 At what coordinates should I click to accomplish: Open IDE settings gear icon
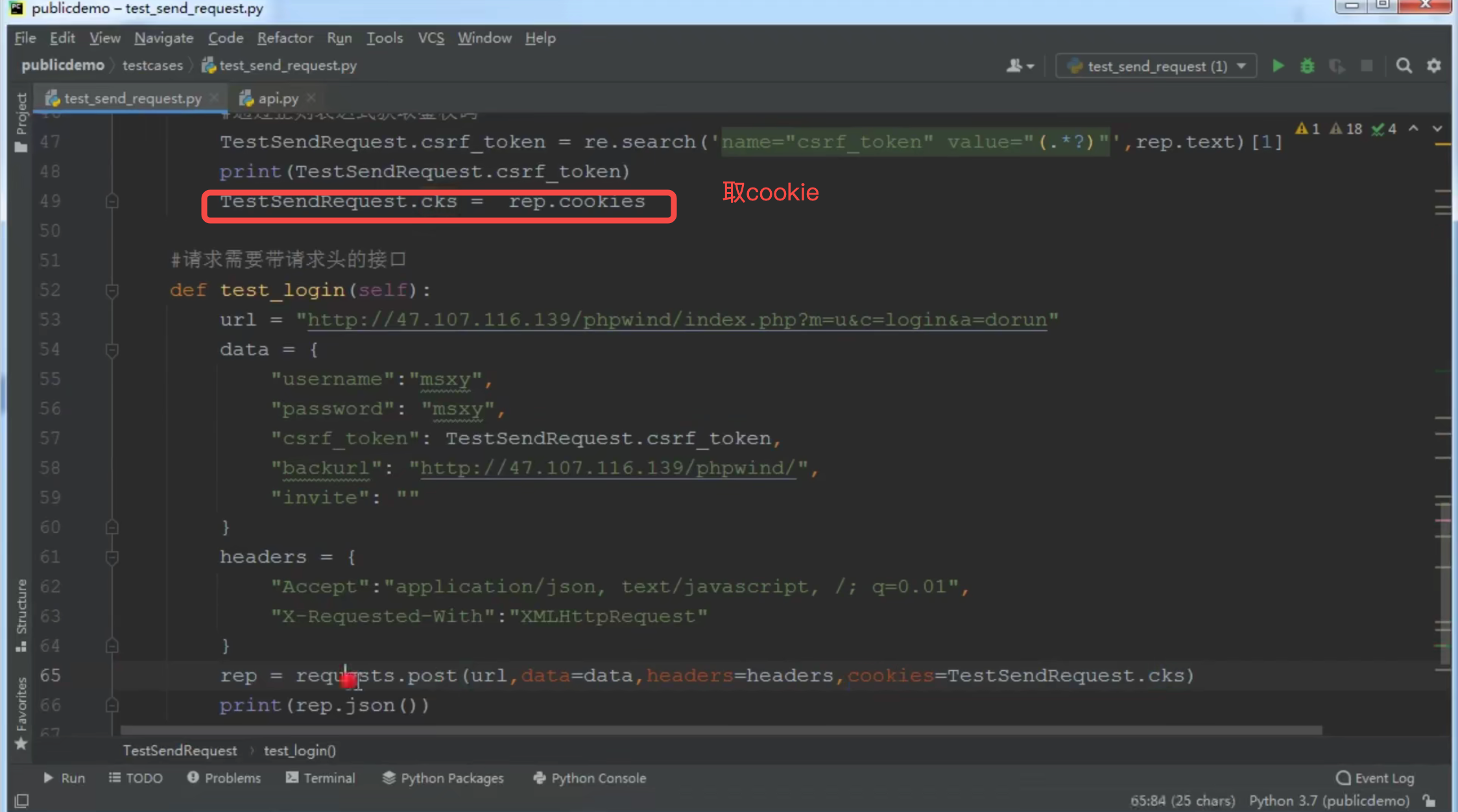1434,66
